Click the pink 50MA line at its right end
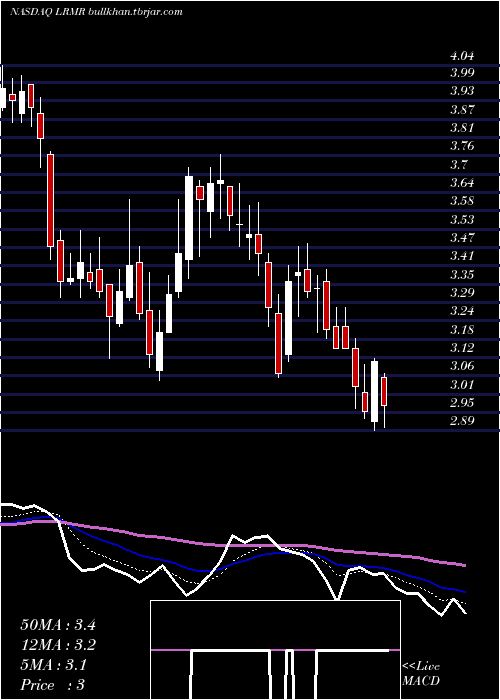The image size is (500, 700). pos(463,565)
